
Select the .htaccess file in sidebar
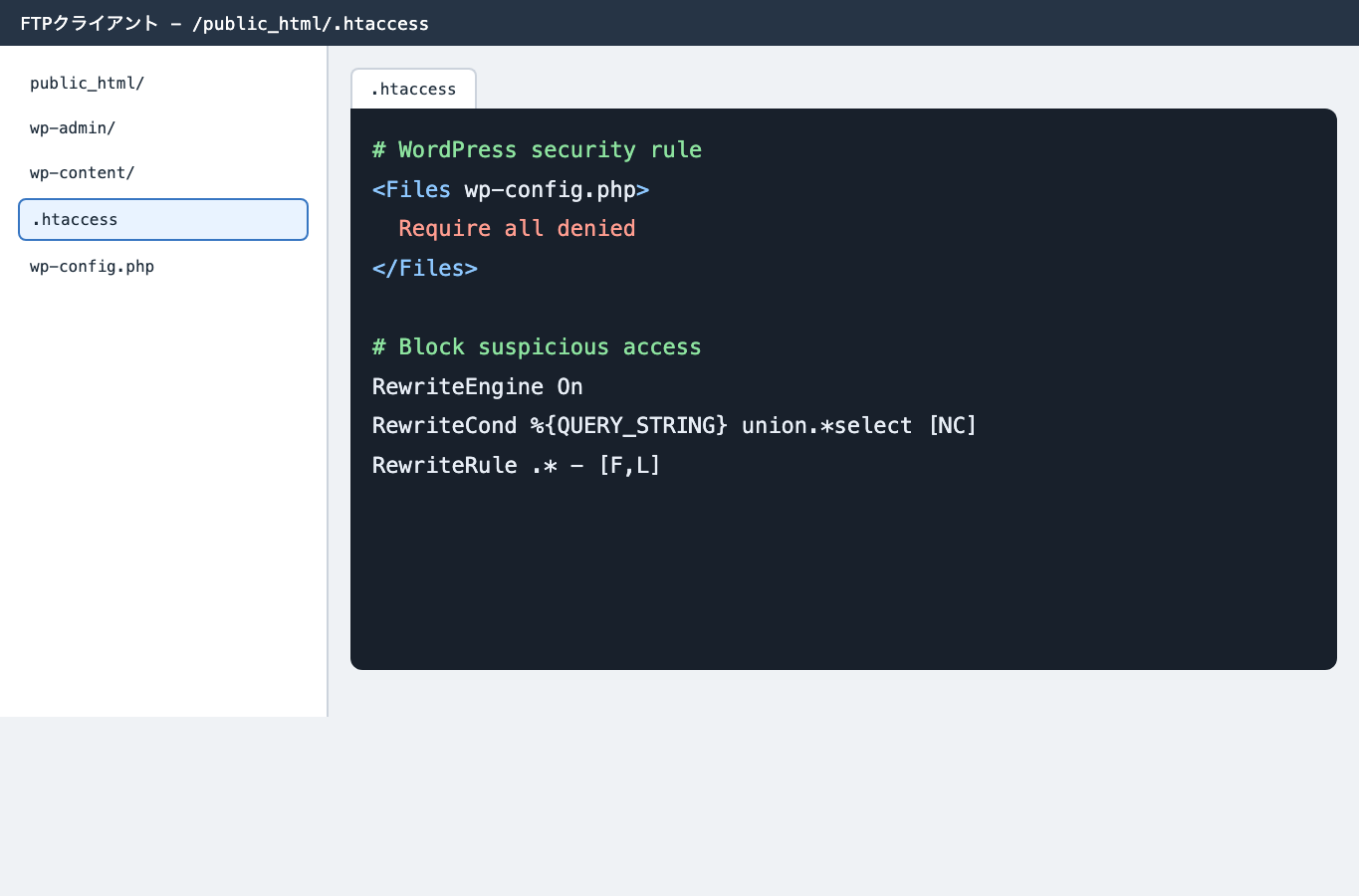click(163, 219)
